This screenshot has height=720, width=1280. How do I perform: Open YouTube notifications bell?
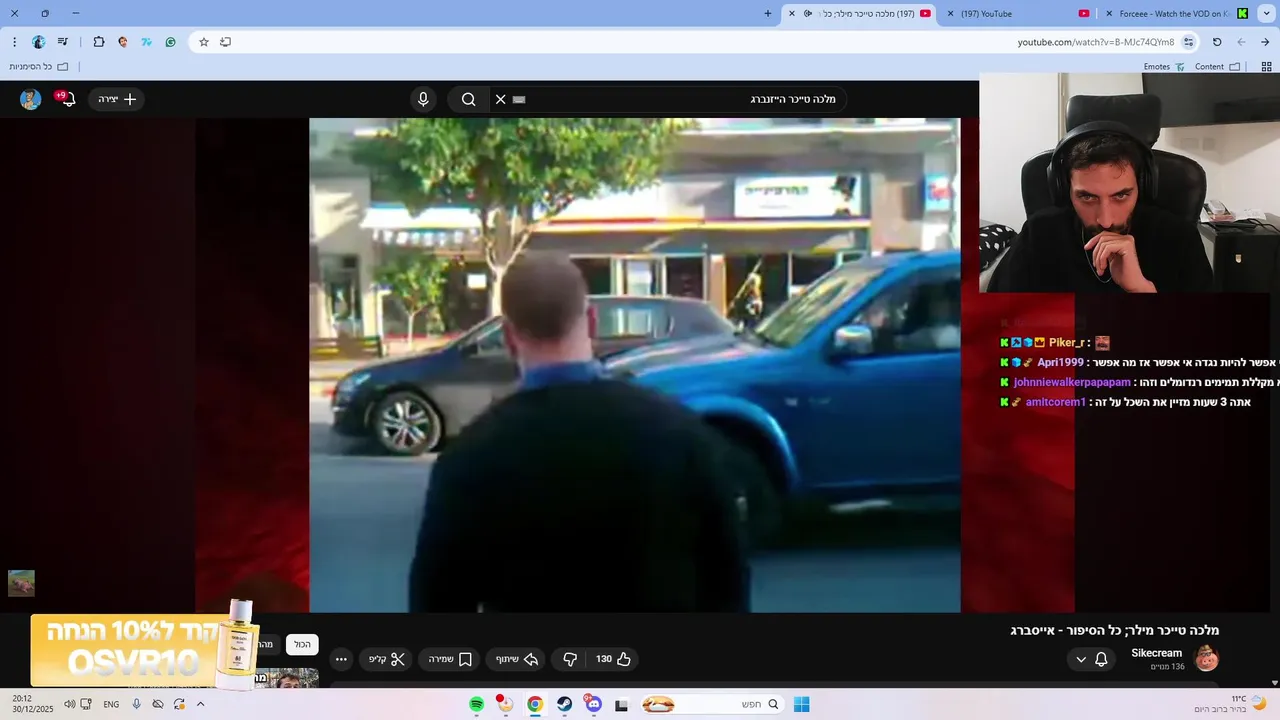[x=66, y=99]
